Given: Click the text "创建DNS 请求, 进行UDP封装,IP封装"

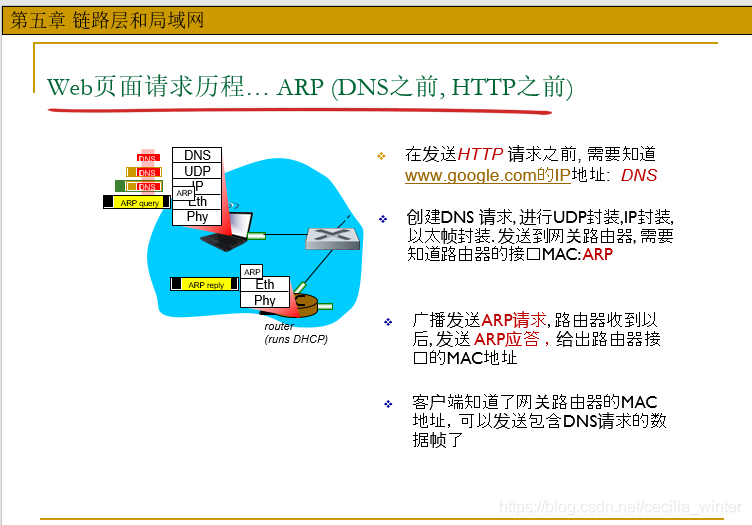Looking at the screenshot, I should 540,217.
